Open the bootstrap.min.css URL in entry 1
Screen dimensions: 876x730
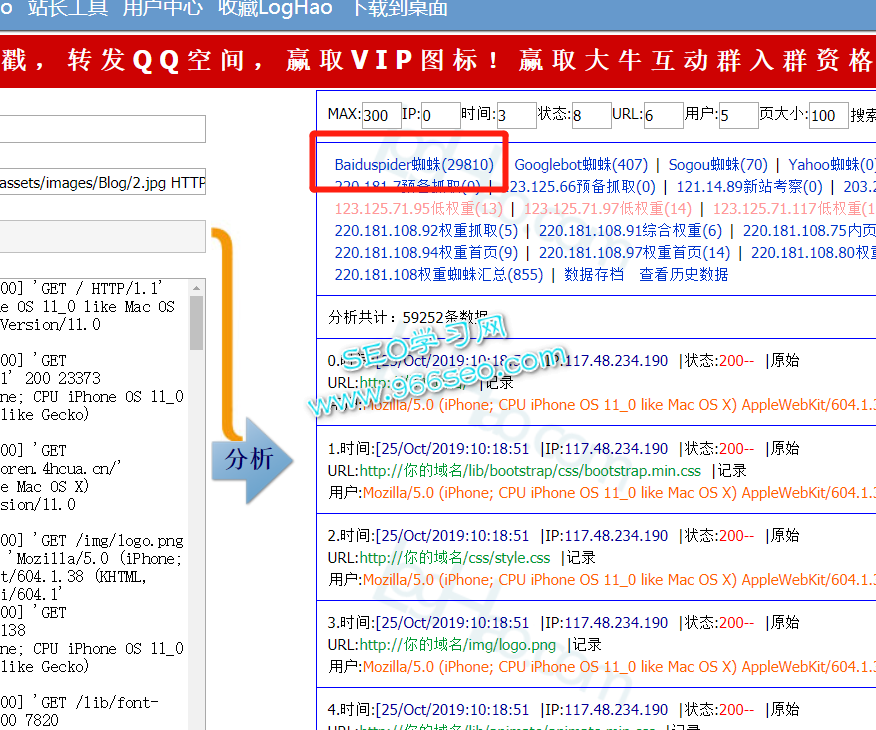pos(530,470)
